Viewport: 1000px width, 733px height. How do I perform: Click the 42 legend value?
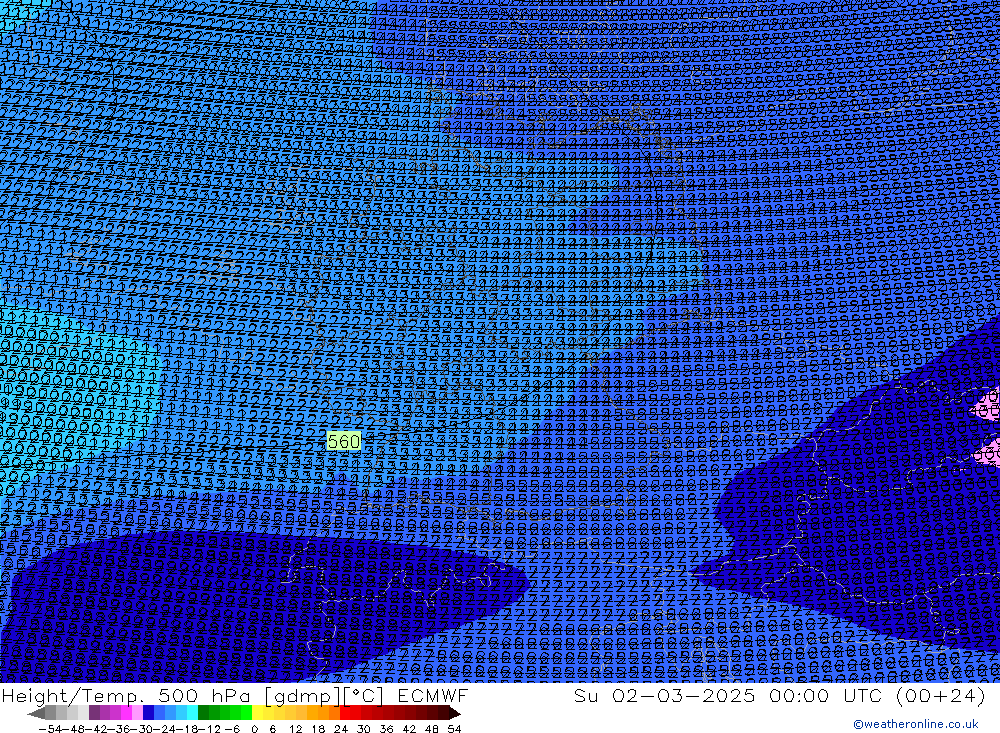coord(409,729)
